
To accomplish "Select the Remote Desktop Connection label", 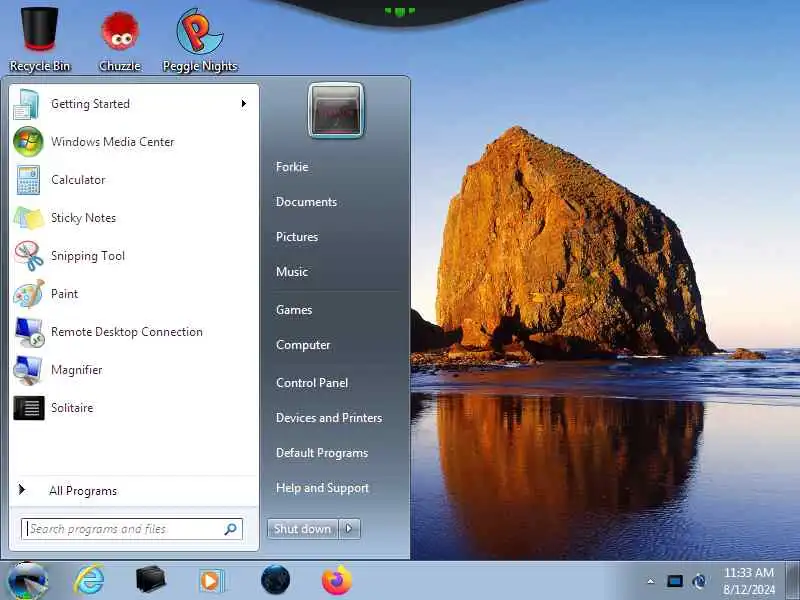I will [127, 332].
